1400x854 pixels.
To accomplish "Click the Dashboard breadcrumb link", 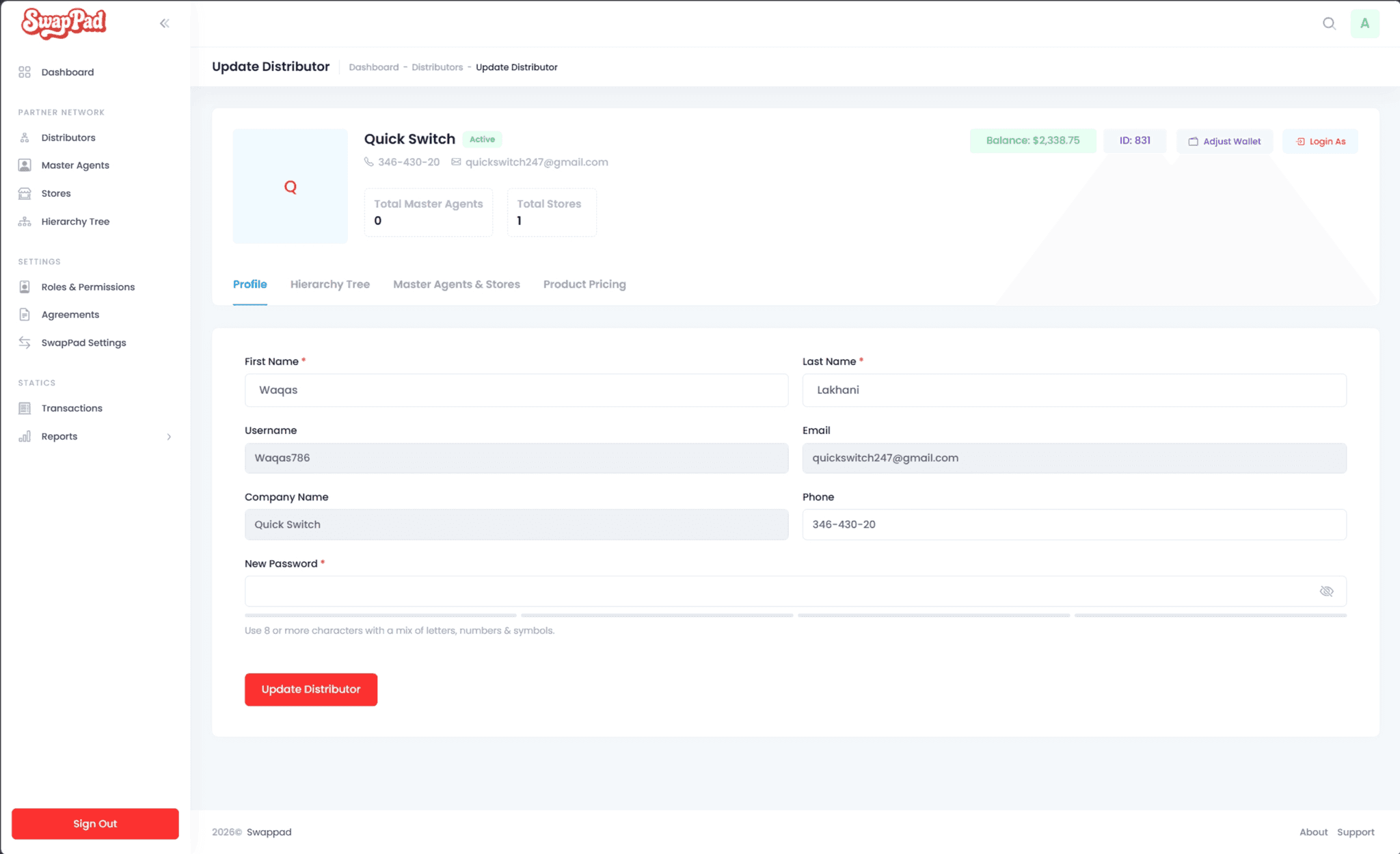I will coord(374,67).
